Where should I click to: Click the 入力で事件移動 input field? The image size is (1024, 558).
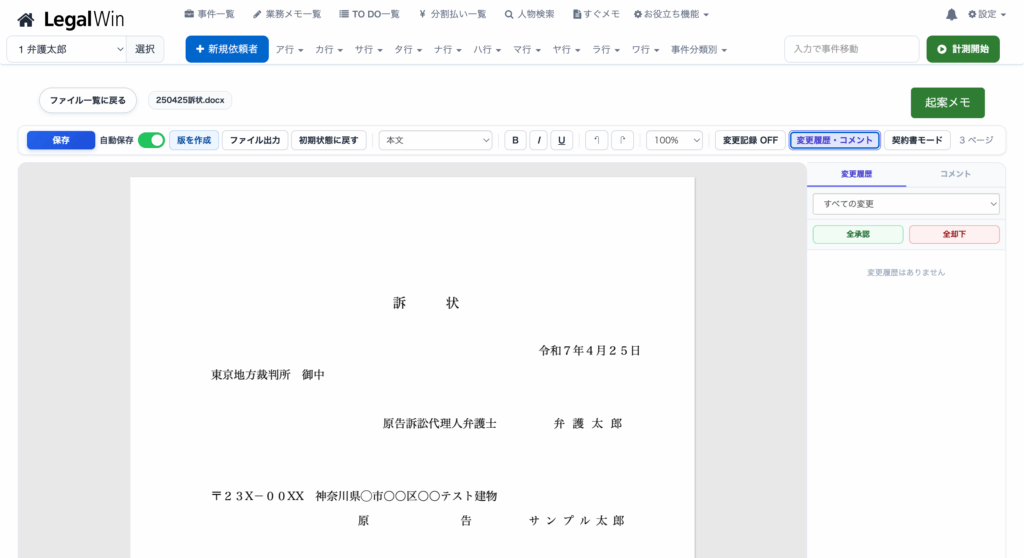(x=851, y=49)
